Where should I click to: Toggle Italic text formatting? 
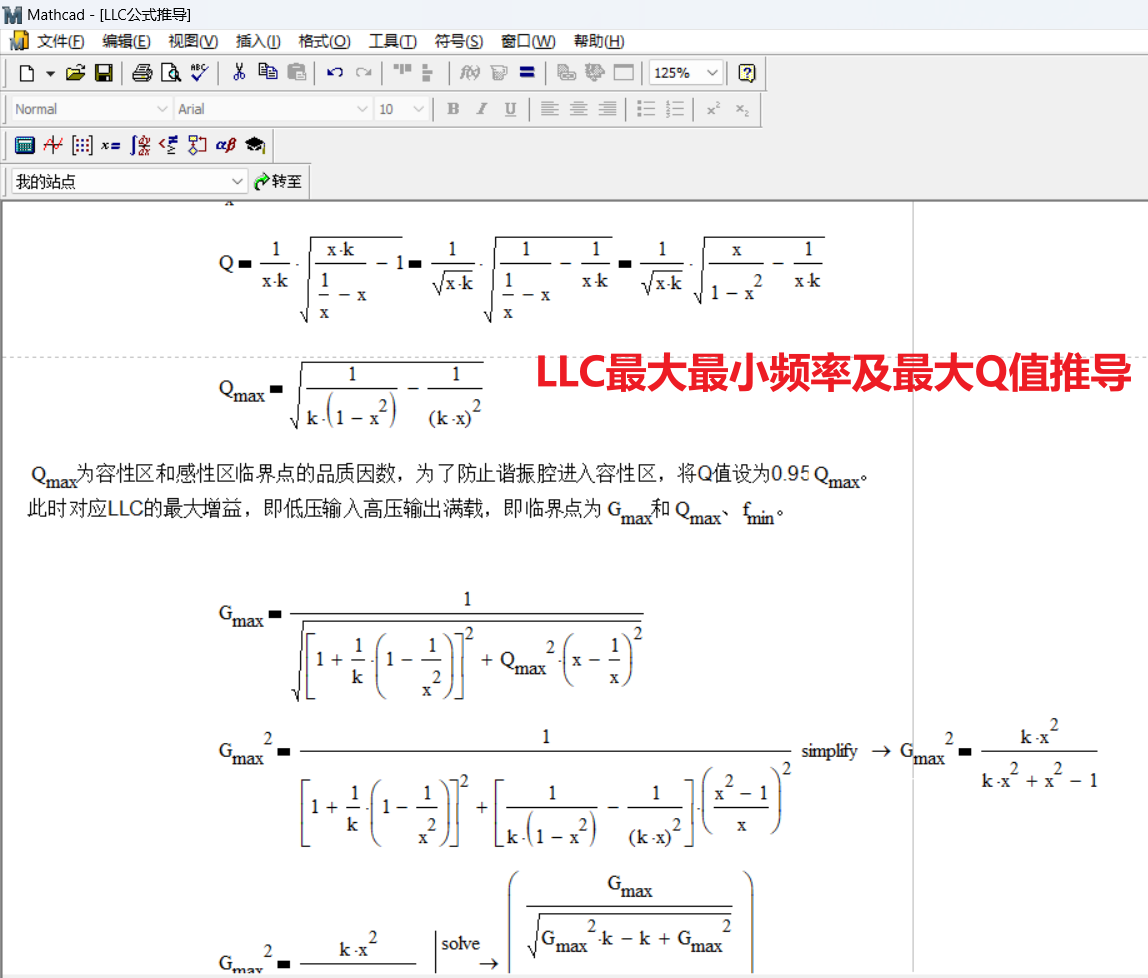pos(481,109)
